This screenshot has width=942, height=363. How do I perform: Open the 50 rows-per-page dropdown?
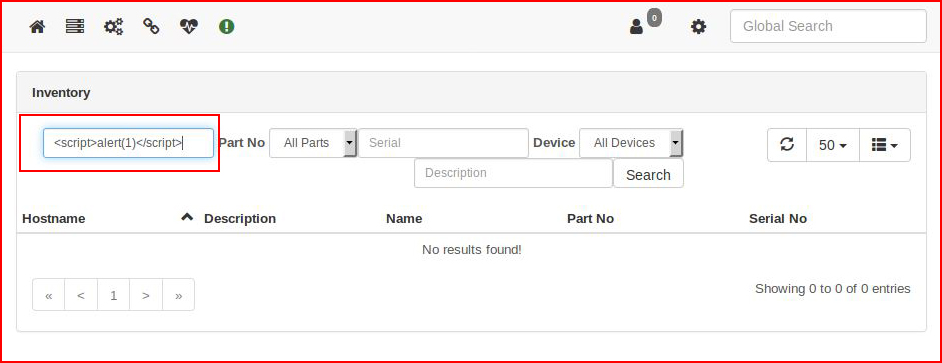[833, 145]
